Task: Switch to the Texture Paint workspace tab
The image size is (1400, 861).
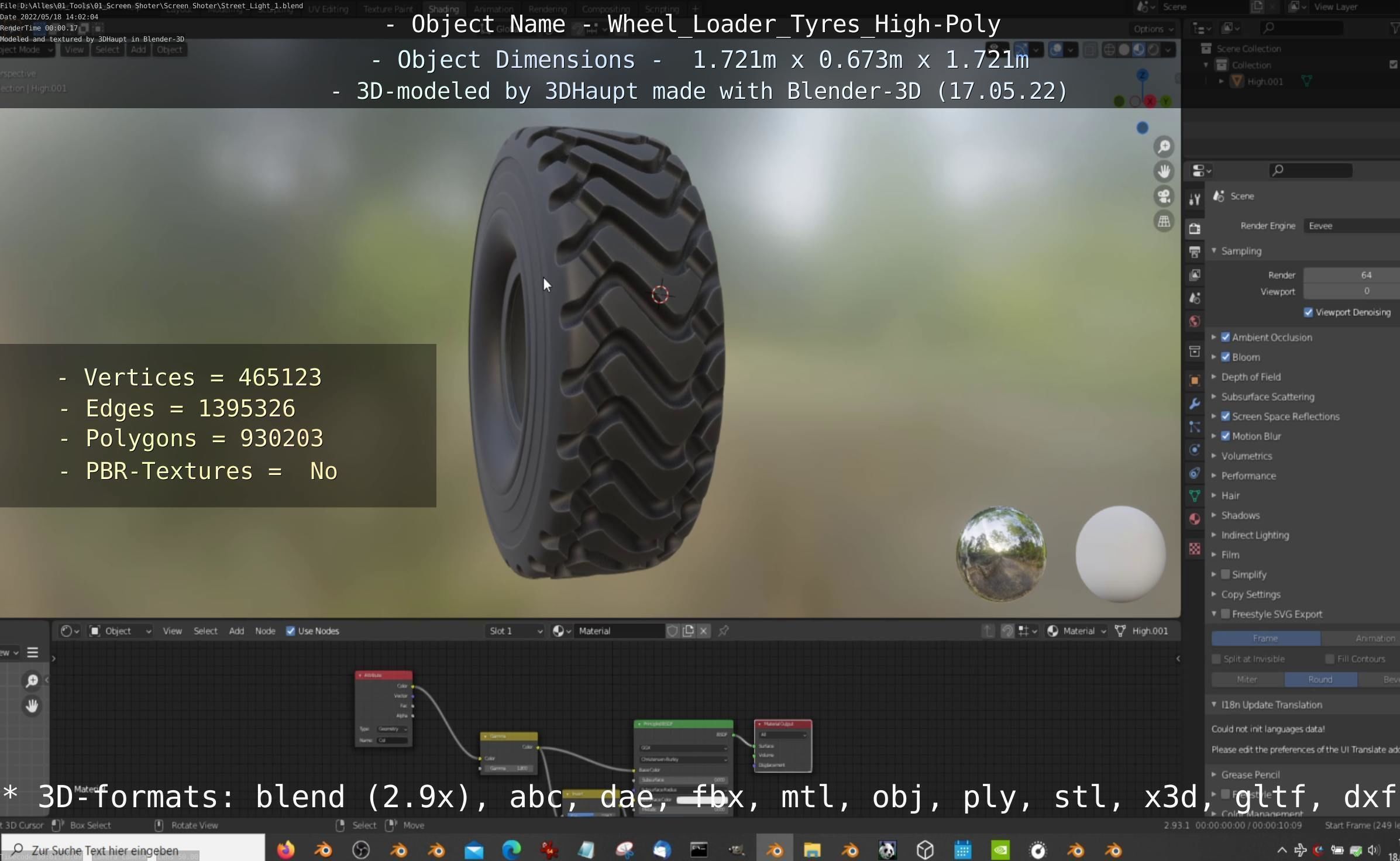Action: (388, 9)
